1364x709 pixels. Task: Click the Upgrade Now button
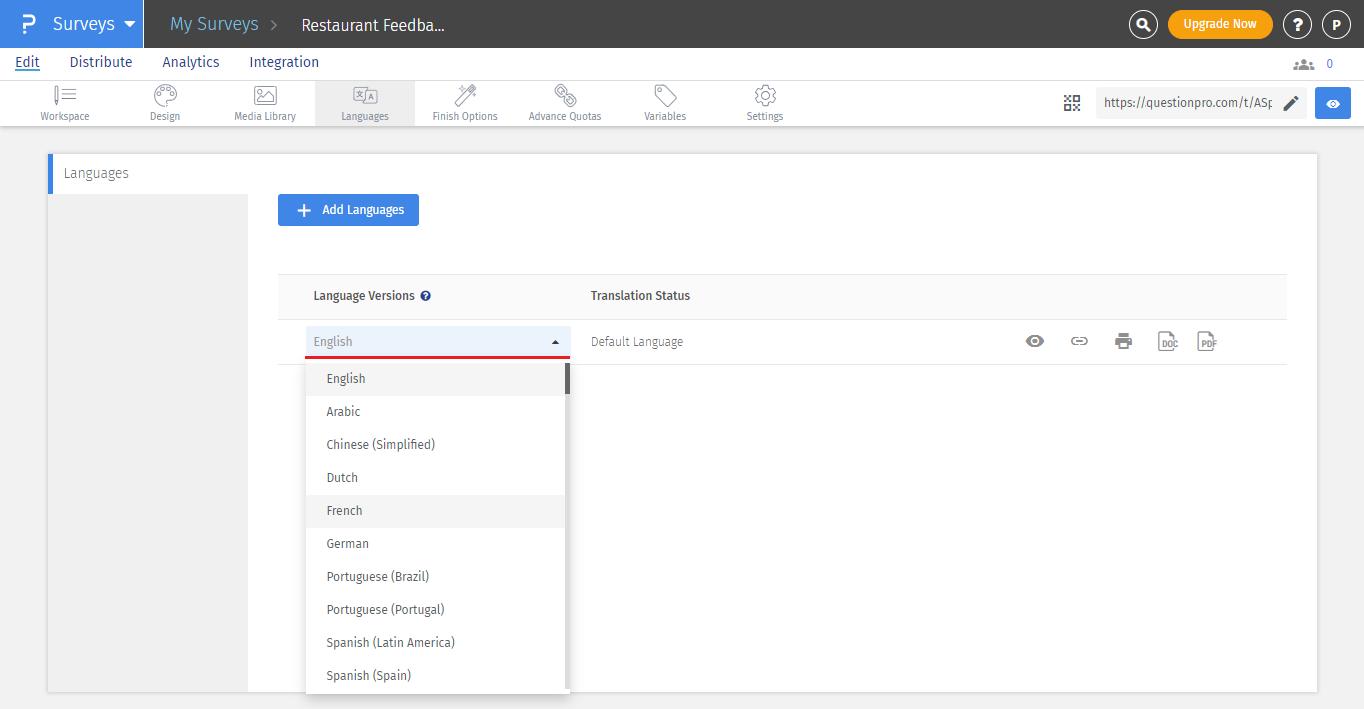(x=1219, y=24)
